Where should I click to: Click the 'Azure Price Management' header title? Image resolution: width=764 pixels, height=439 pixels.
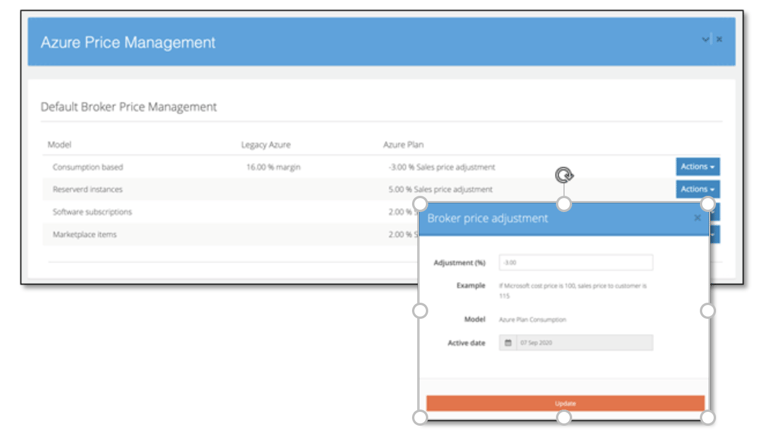pos(128,42)
